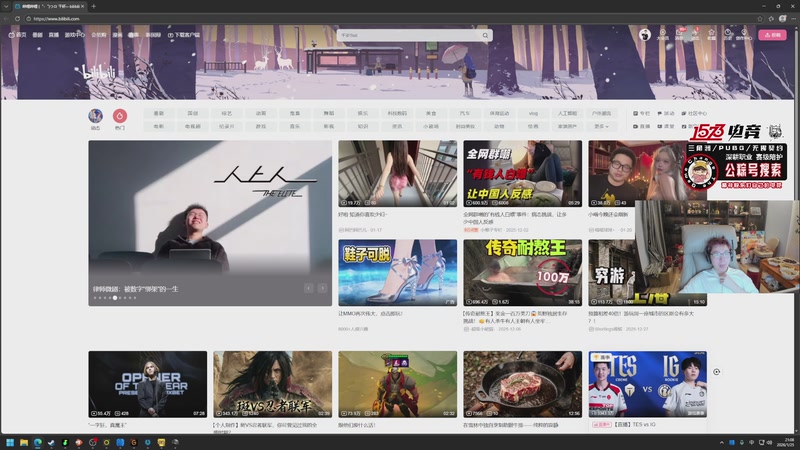The width and height of the screenshot is (800, 450).
Task: Click the 活动 flag link
Action: (666, 113)
